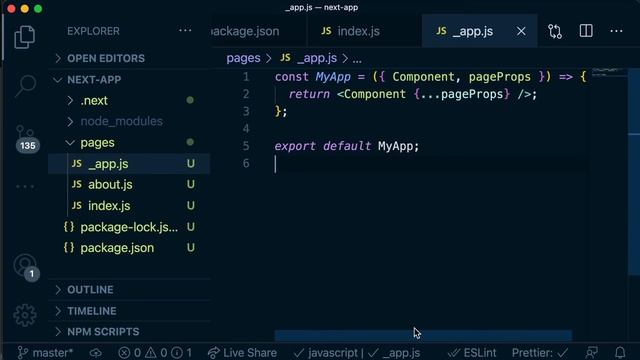
Task: Split the editor to the right
Action: point(586,31)
